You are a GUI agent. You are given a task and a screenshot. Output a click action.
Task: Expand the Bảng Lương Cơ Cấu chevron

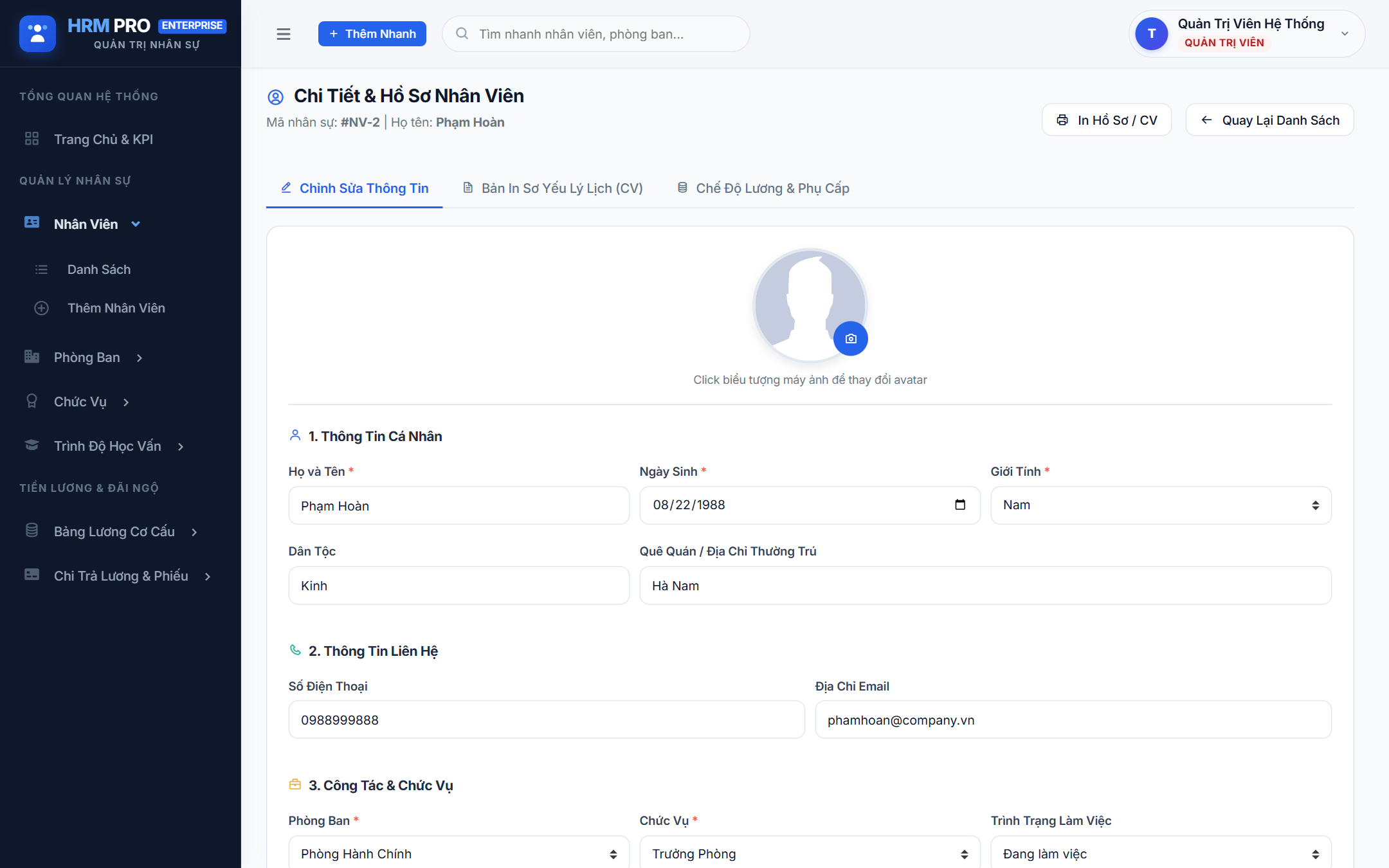click(194, 532)
